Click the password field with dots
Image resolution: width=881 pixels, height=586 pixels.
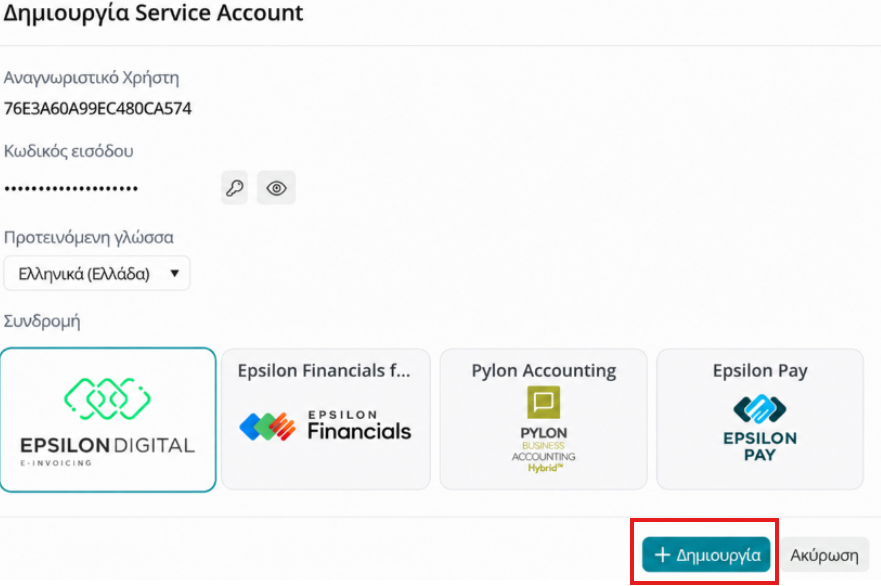[x=71, y=188]
